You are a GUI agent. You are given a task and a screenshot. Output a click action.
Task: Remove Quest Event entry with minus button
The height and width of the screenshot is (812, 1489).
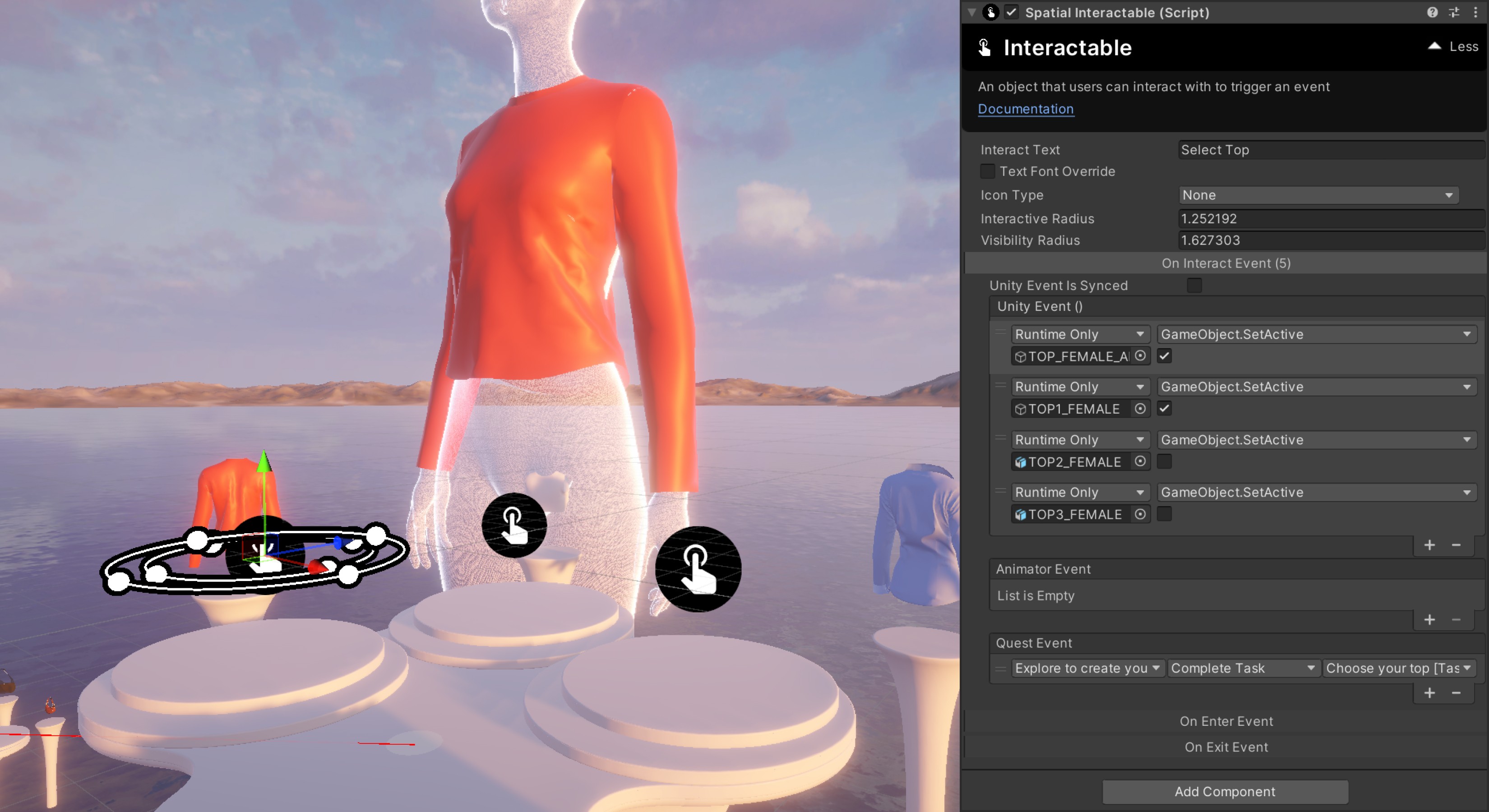click(1456, 693)
